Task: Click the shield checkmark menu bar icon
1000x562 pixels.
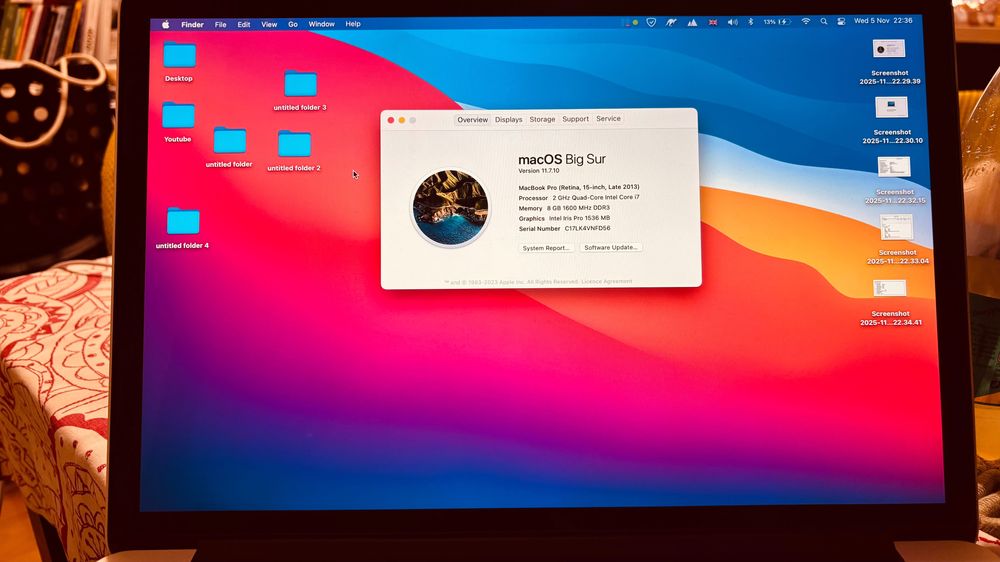Action: point(651,22)
